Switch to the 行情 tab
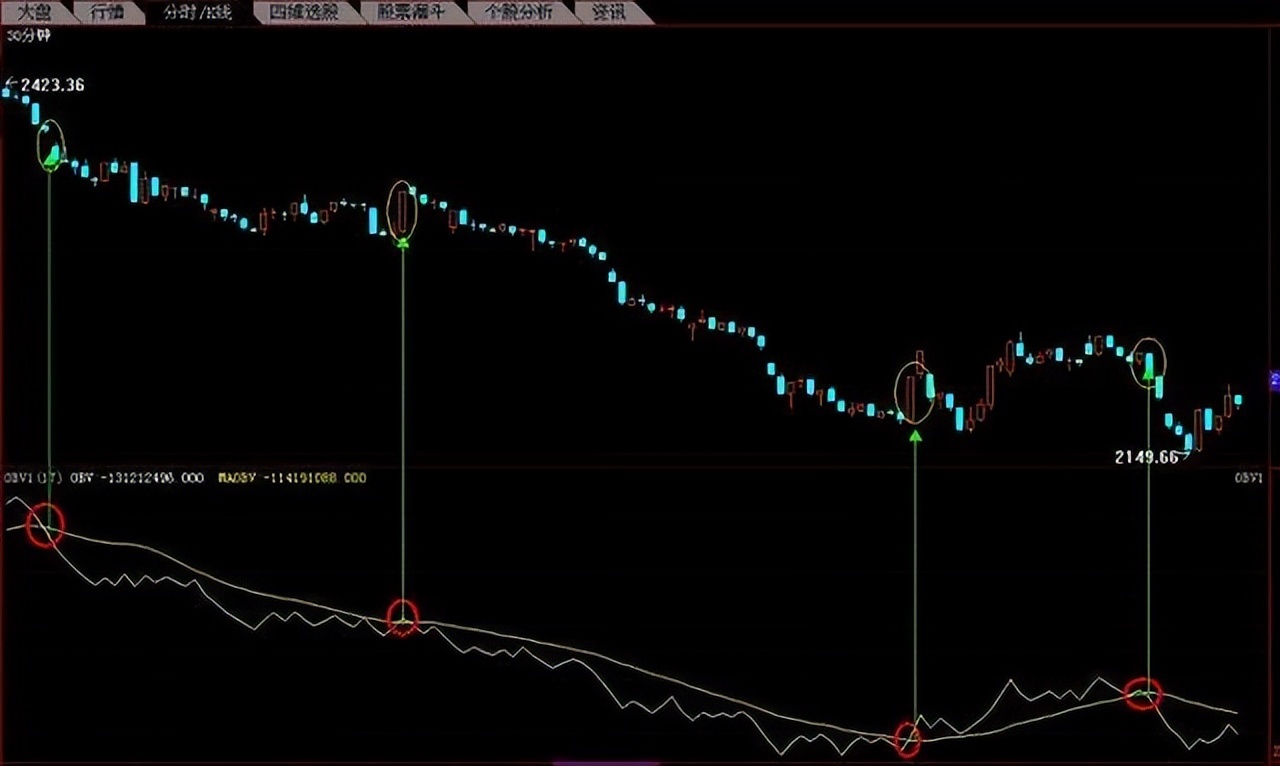 [x=107, y=13]
